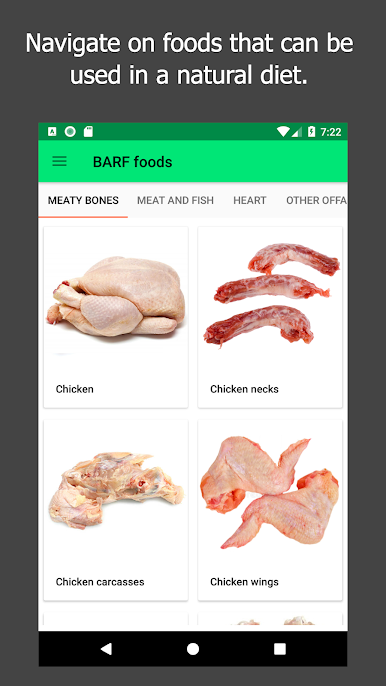Tap the Wi-Fi signal icon in status bar
This screenshot has width=386, height=686.
click(283, 131)
